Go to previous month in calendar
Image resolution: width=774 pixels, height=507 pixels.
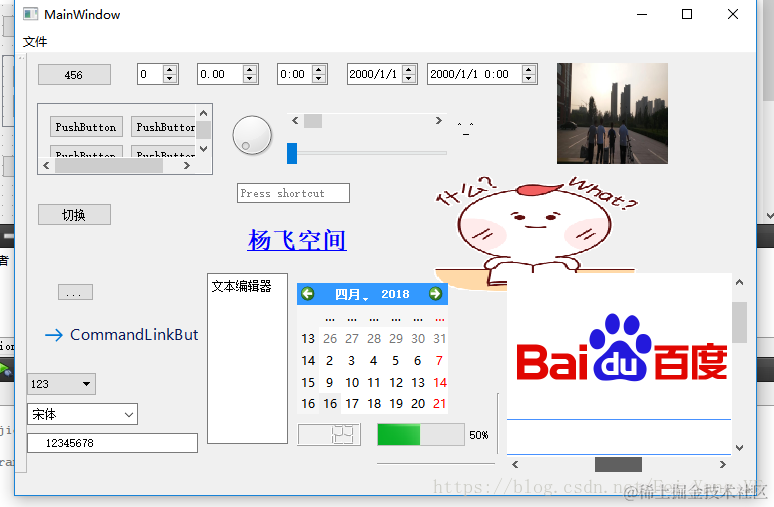(x=308, y=294)
